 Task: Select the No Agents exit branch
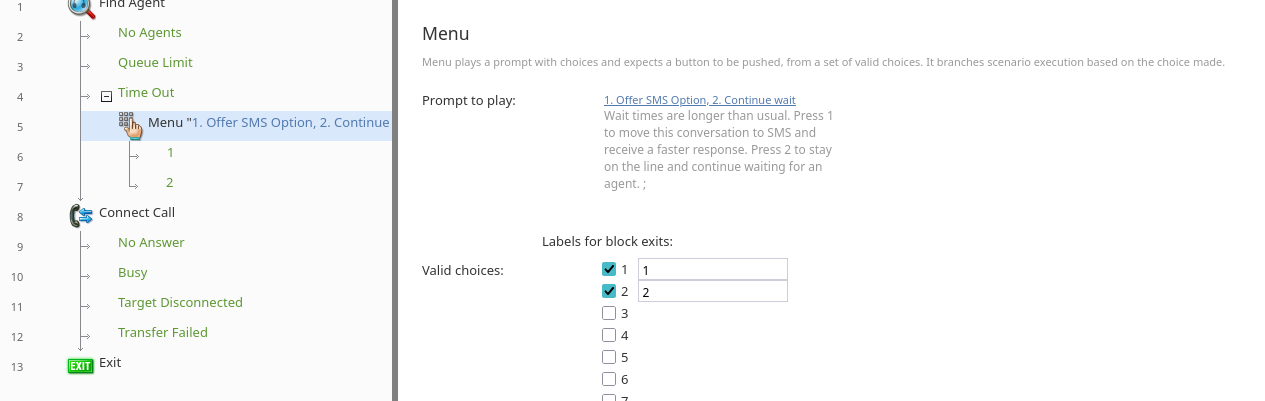pyautogui.click(x=149, y=33)
